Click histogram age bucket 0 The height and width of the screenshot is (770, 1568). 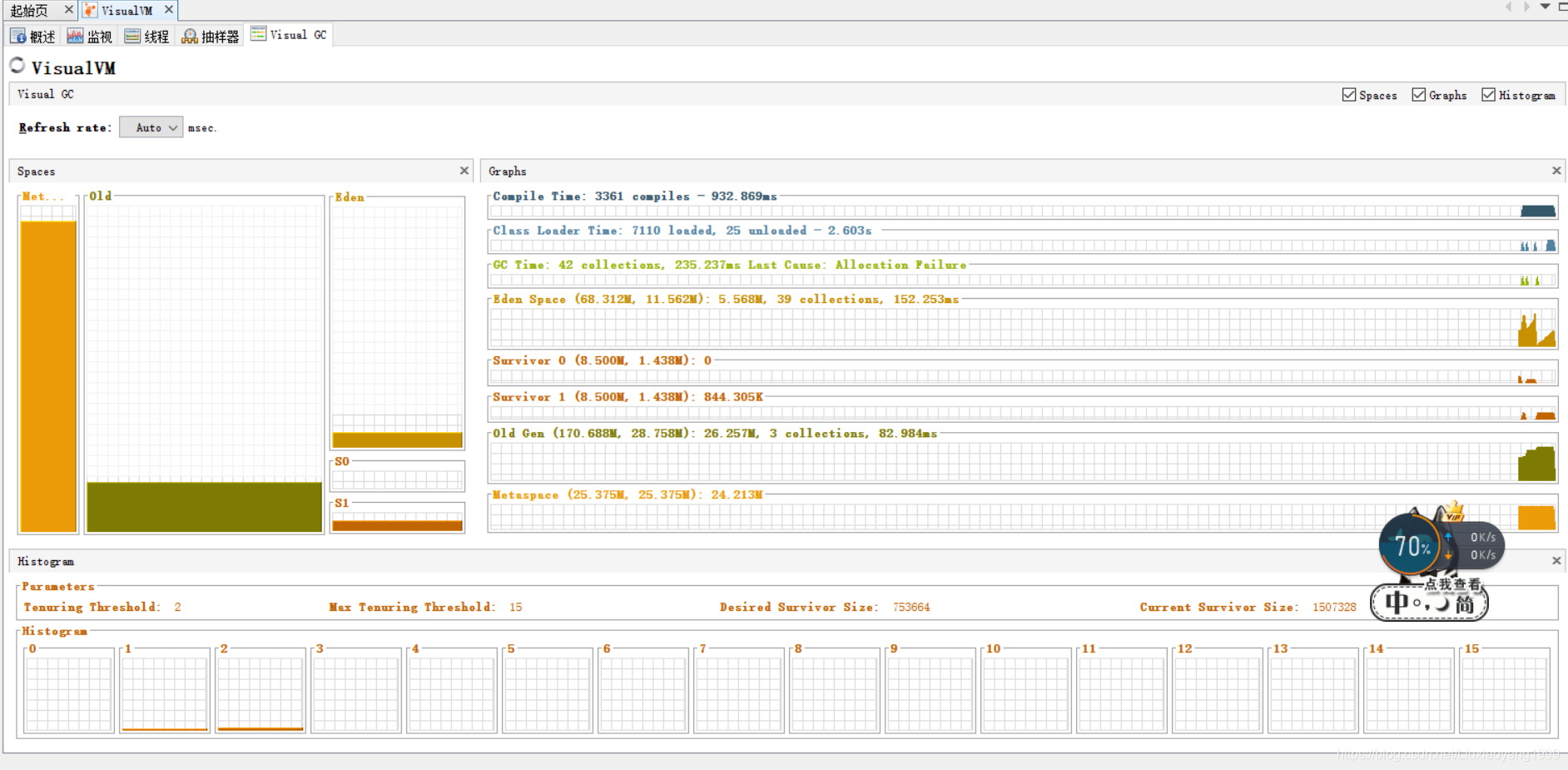click(x=69, y=693)
